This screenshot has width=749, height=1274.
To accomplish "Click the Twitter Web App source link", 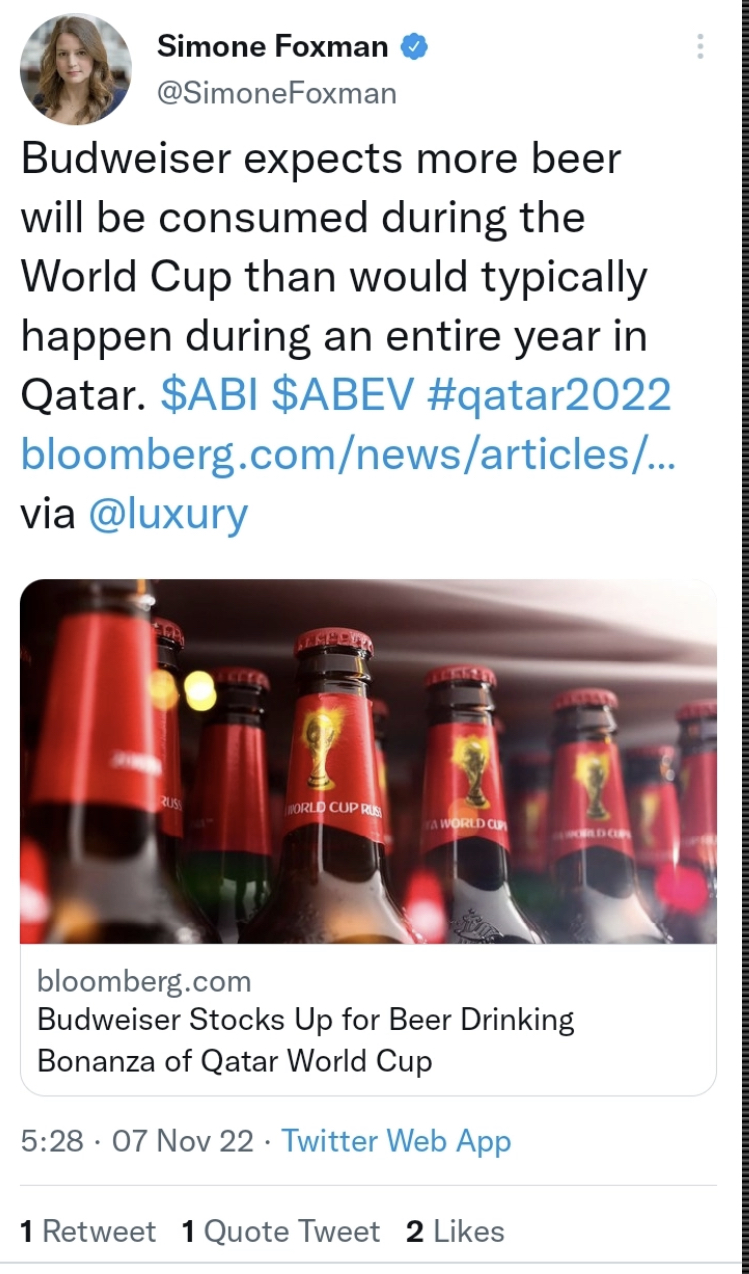I will [396, 1141].
